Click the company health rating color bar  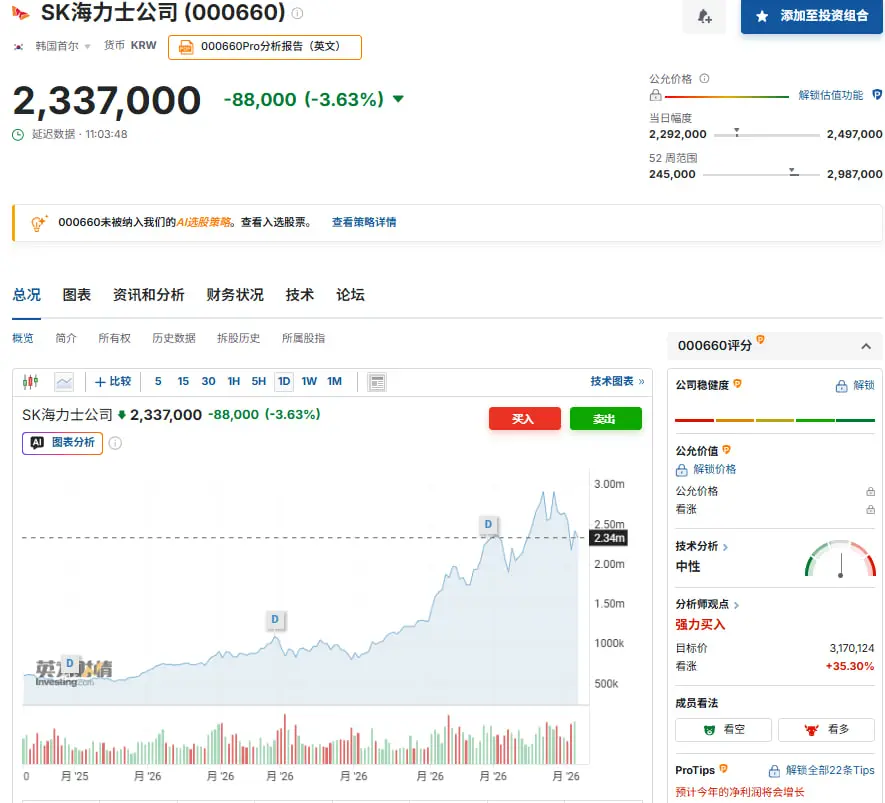pos(775,420)
